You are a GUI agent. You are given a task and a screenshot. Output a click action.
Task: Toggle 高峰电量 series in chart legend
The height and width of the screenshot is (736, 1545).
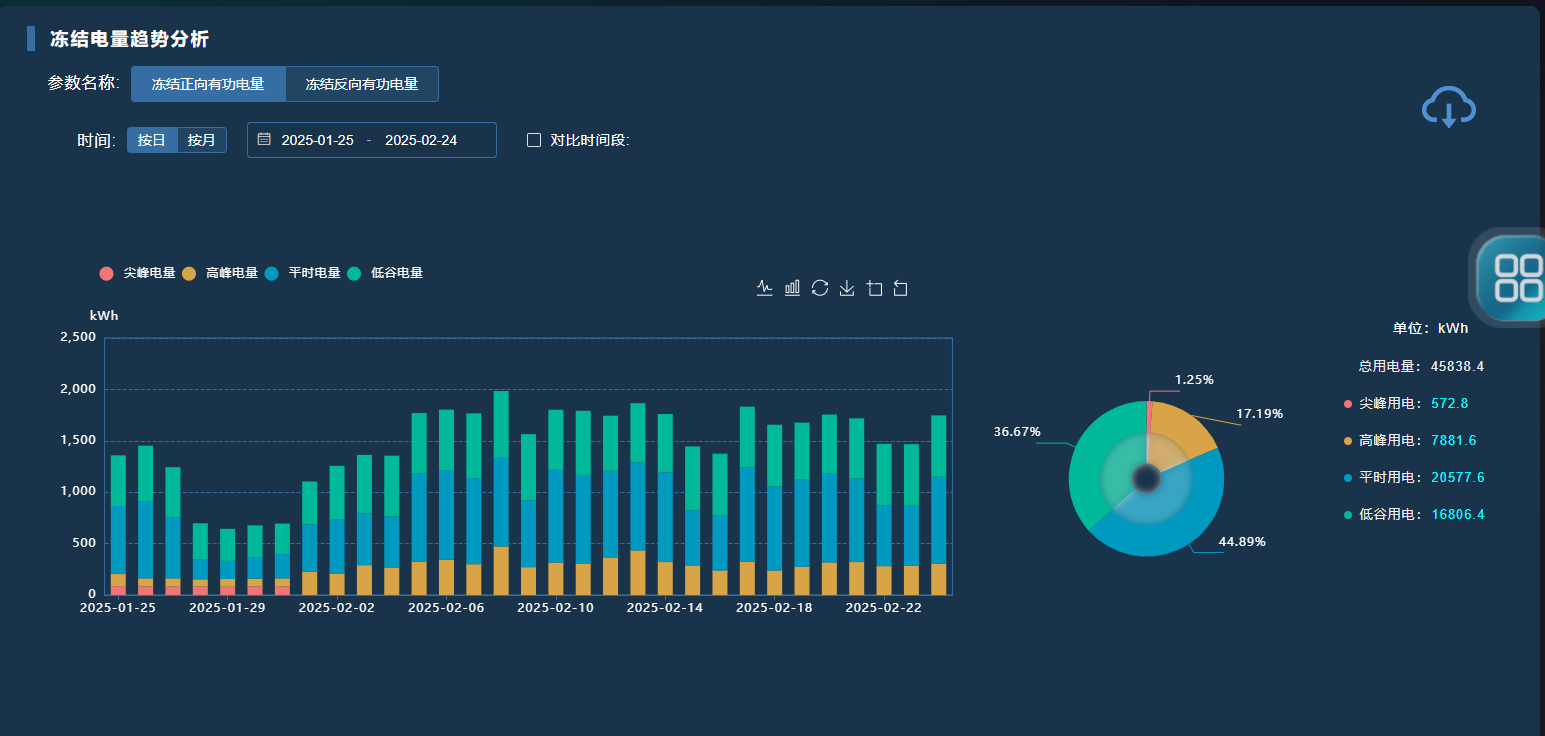220,273
